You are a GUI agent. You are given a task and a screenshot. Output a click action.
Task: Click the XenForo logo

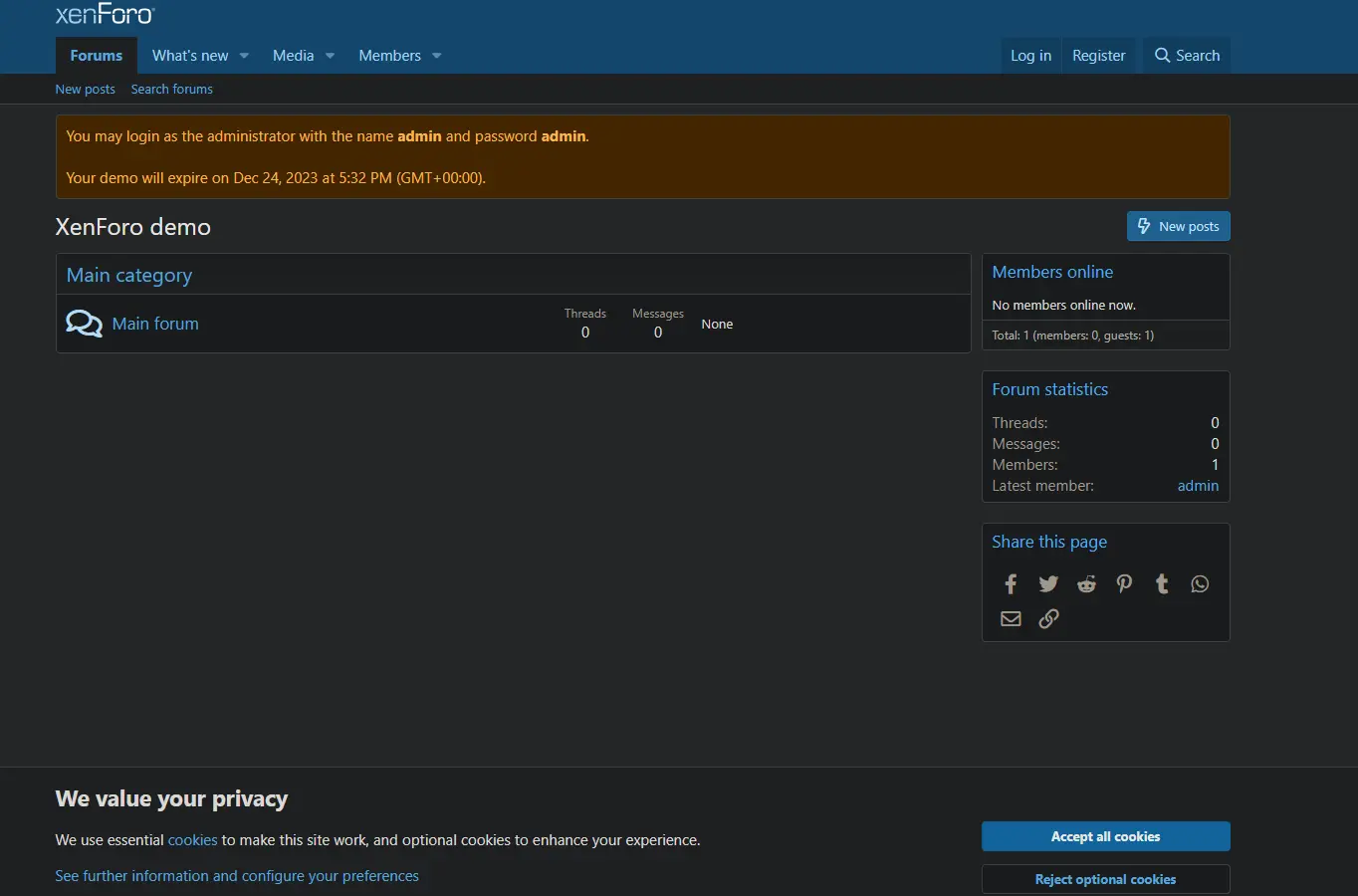[x=106, y=14]
